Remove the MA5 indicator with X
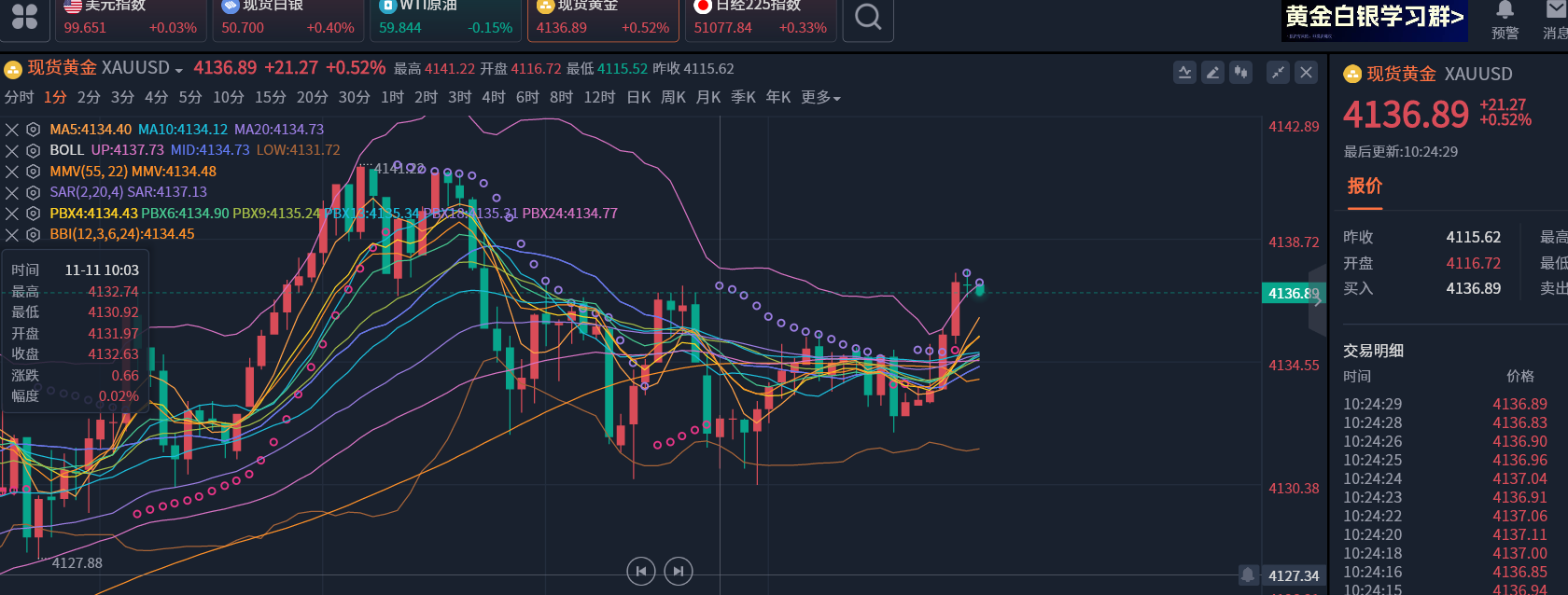 (12, 130)
